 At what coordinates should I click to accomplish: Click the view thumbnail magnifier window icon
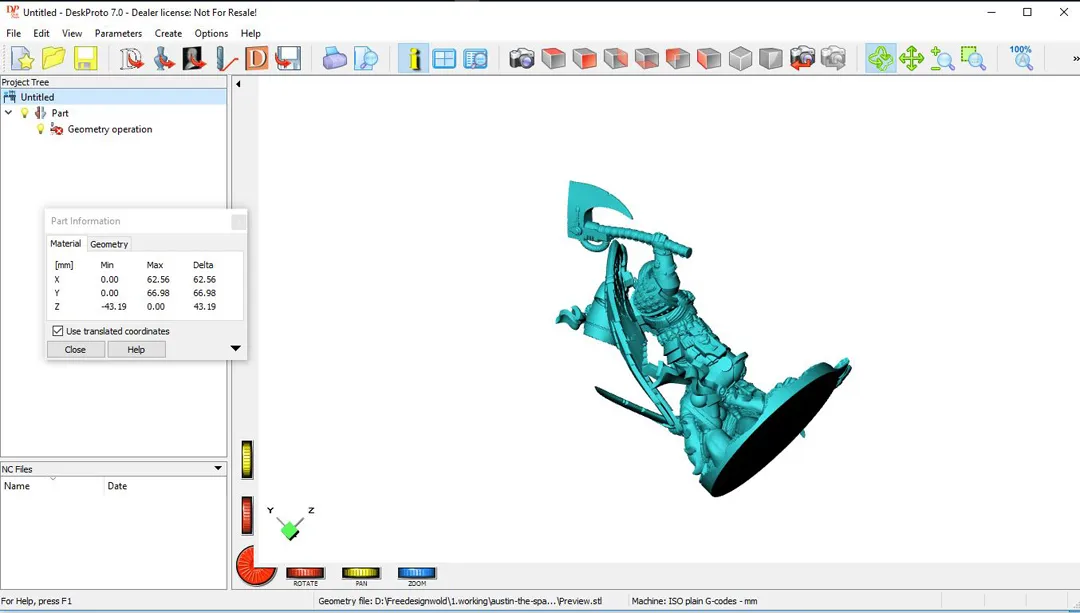tap(475, 59)
